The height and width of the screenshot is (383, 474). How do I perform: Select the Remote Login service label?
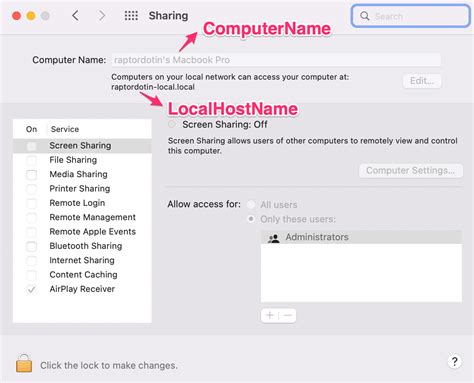(x=77, y=203)
